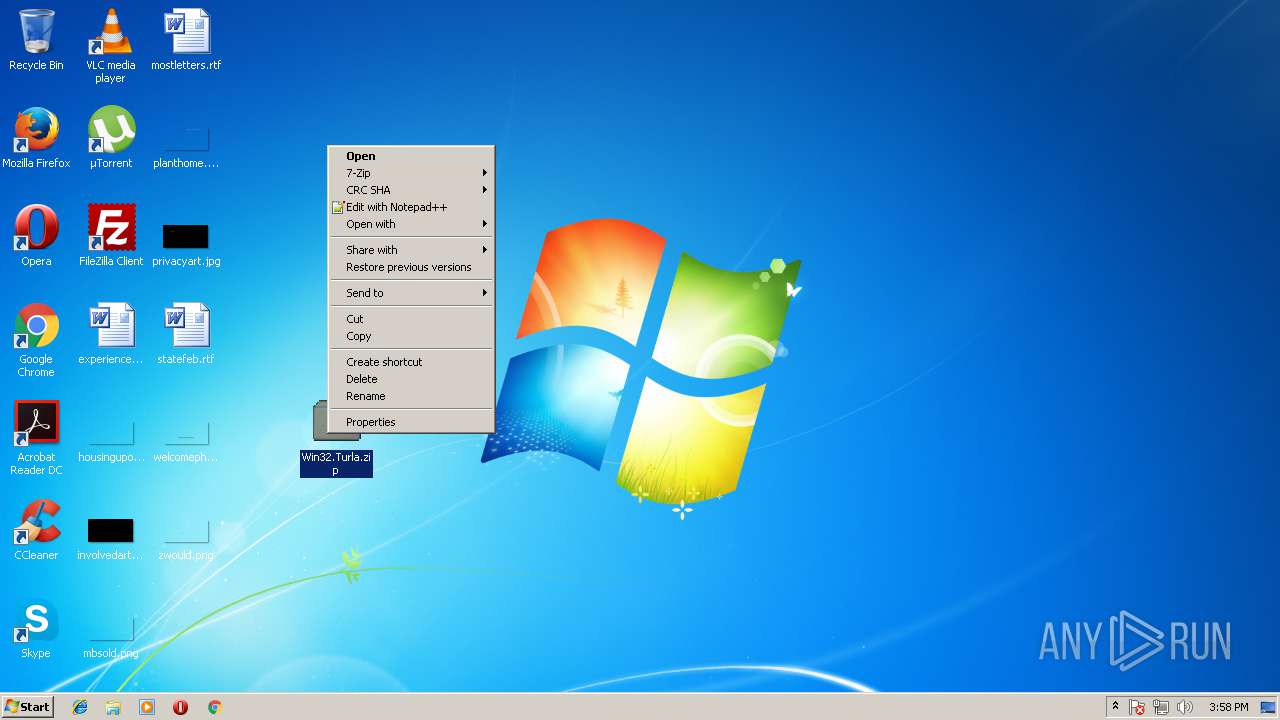Choose Copy in the context menu
The width and height of the screenshot is (1280, 720).
point(412,336)
